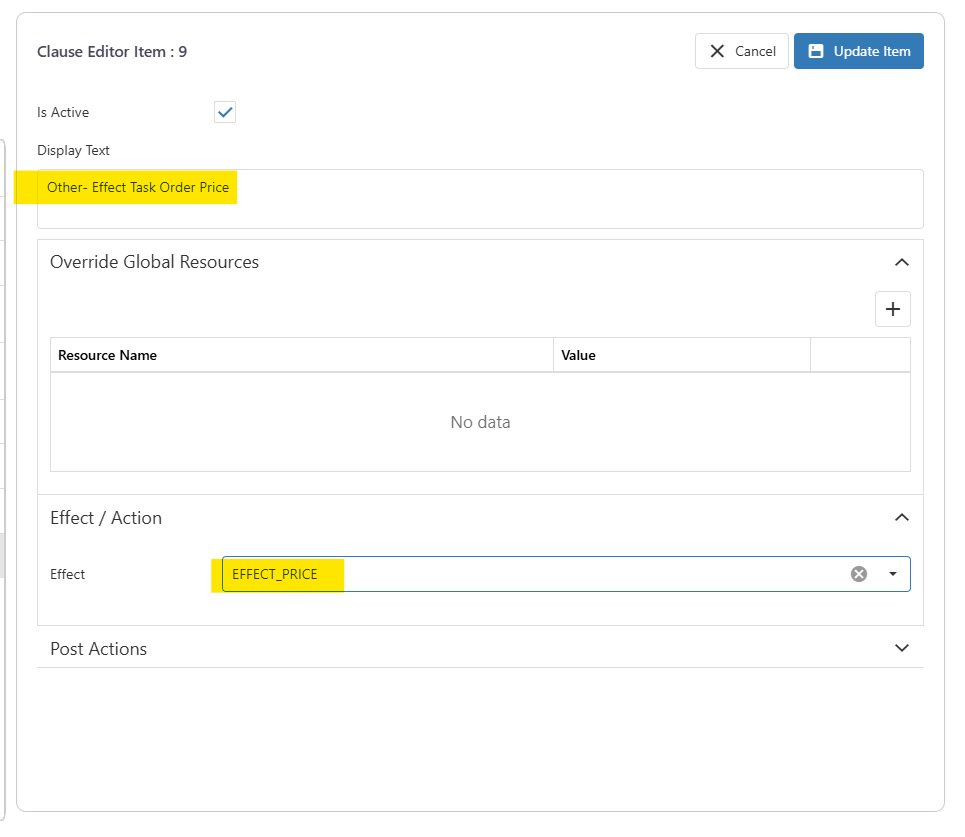Click into the Effect combo box field
This screenshot has height=837, width=965.
pyautogui.click(x=566, y=574)
